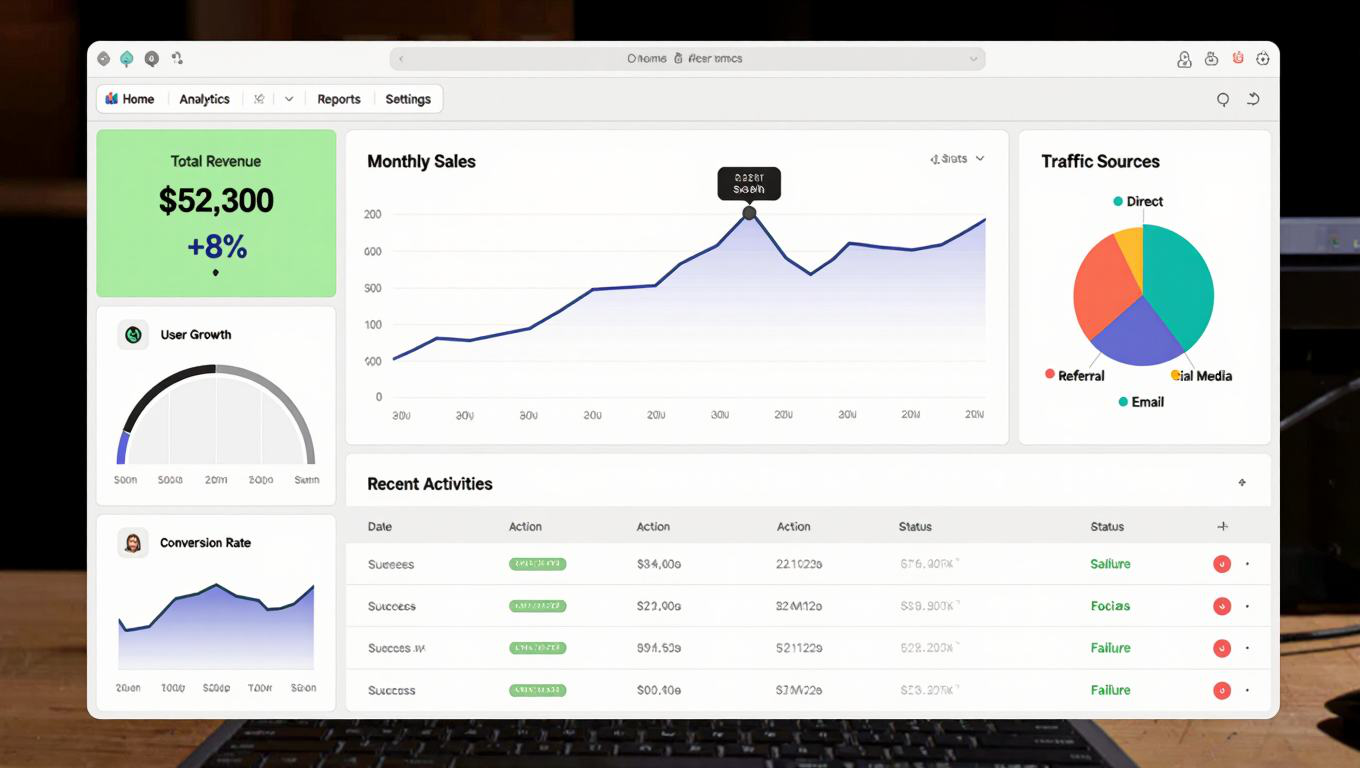Click the green badge in Sailure row

[538, 564]
